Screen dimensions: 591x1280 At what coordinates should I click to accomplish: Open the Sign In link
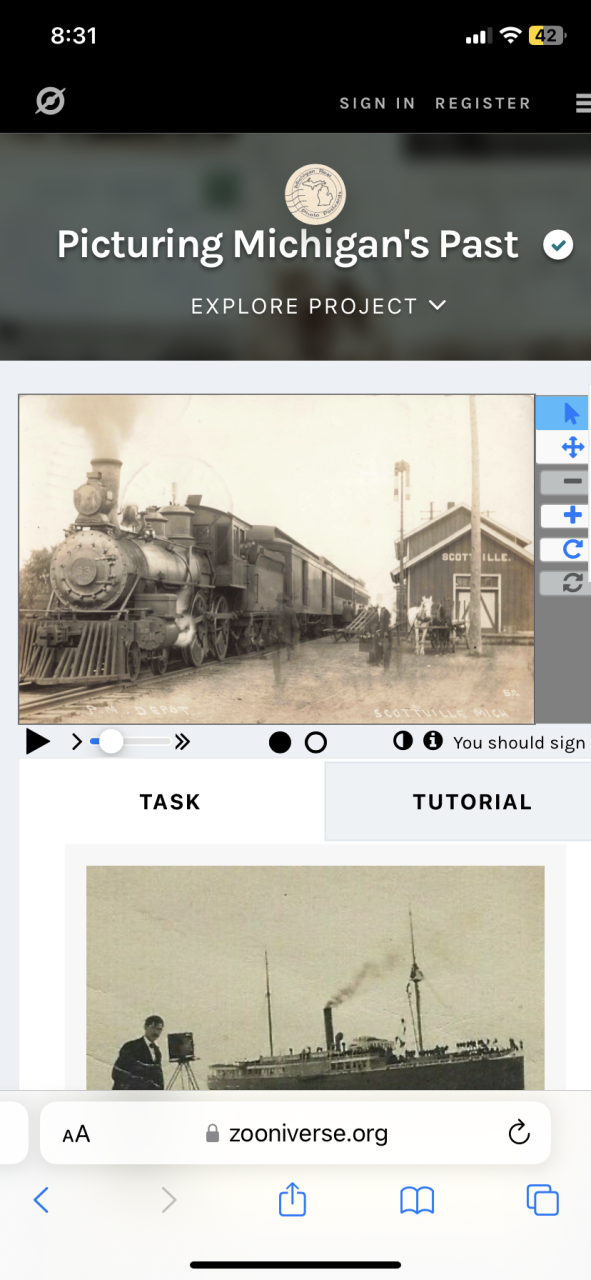tap(377, 103)
